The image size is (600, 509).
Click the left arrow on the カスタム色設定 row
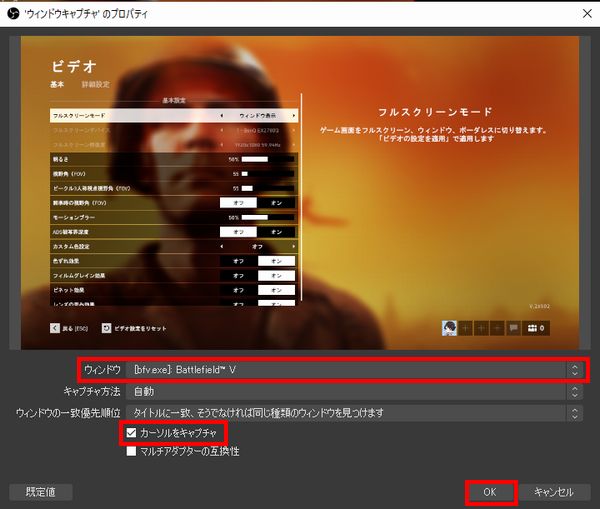pos(222,246)
